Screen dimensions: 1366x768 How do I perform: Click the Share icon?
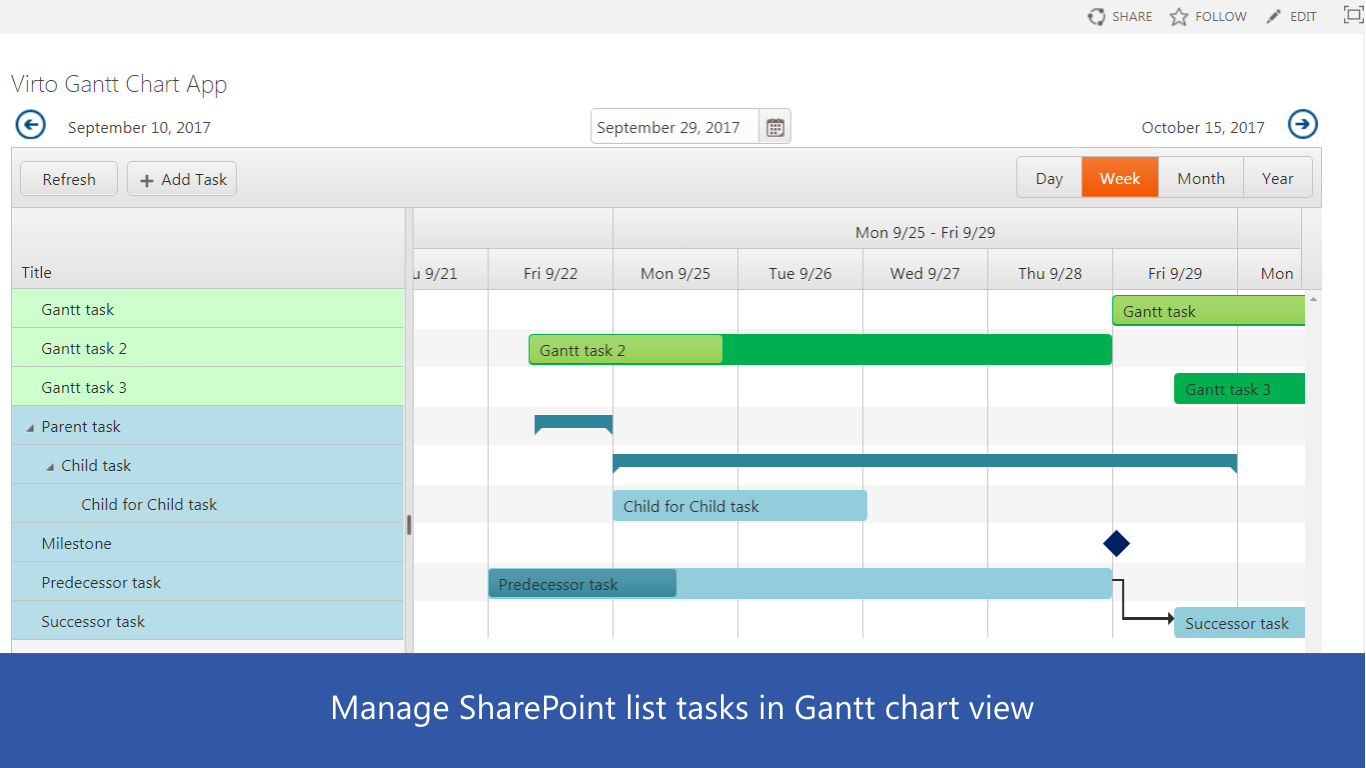1097,17
